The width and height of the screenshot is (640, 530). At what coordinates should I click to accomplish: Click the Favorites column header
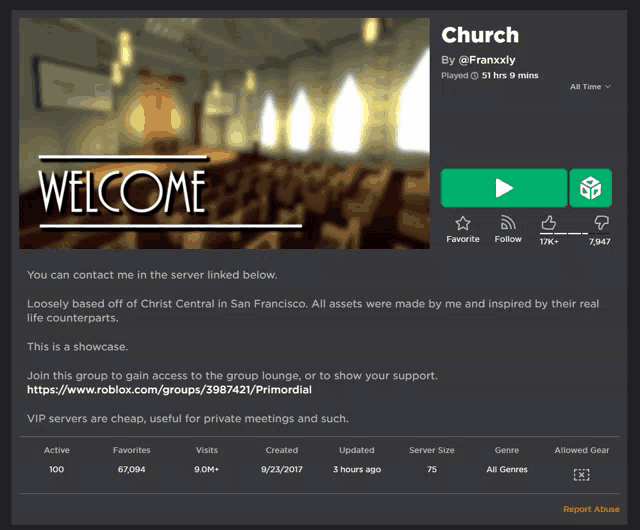click(x=131, y=450)
